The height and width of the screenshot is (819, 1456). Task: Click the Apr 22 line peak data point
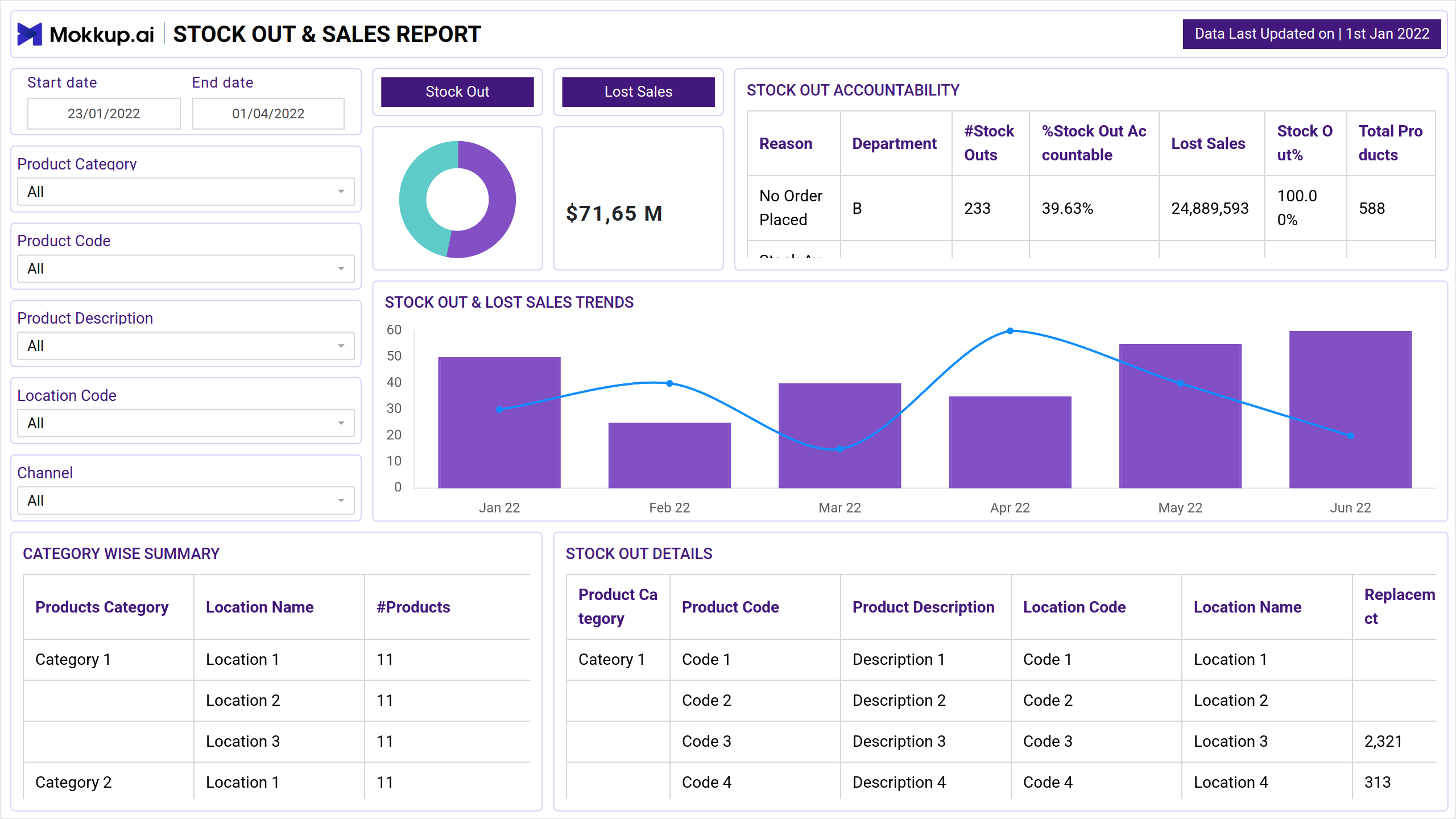[1010, 330]
